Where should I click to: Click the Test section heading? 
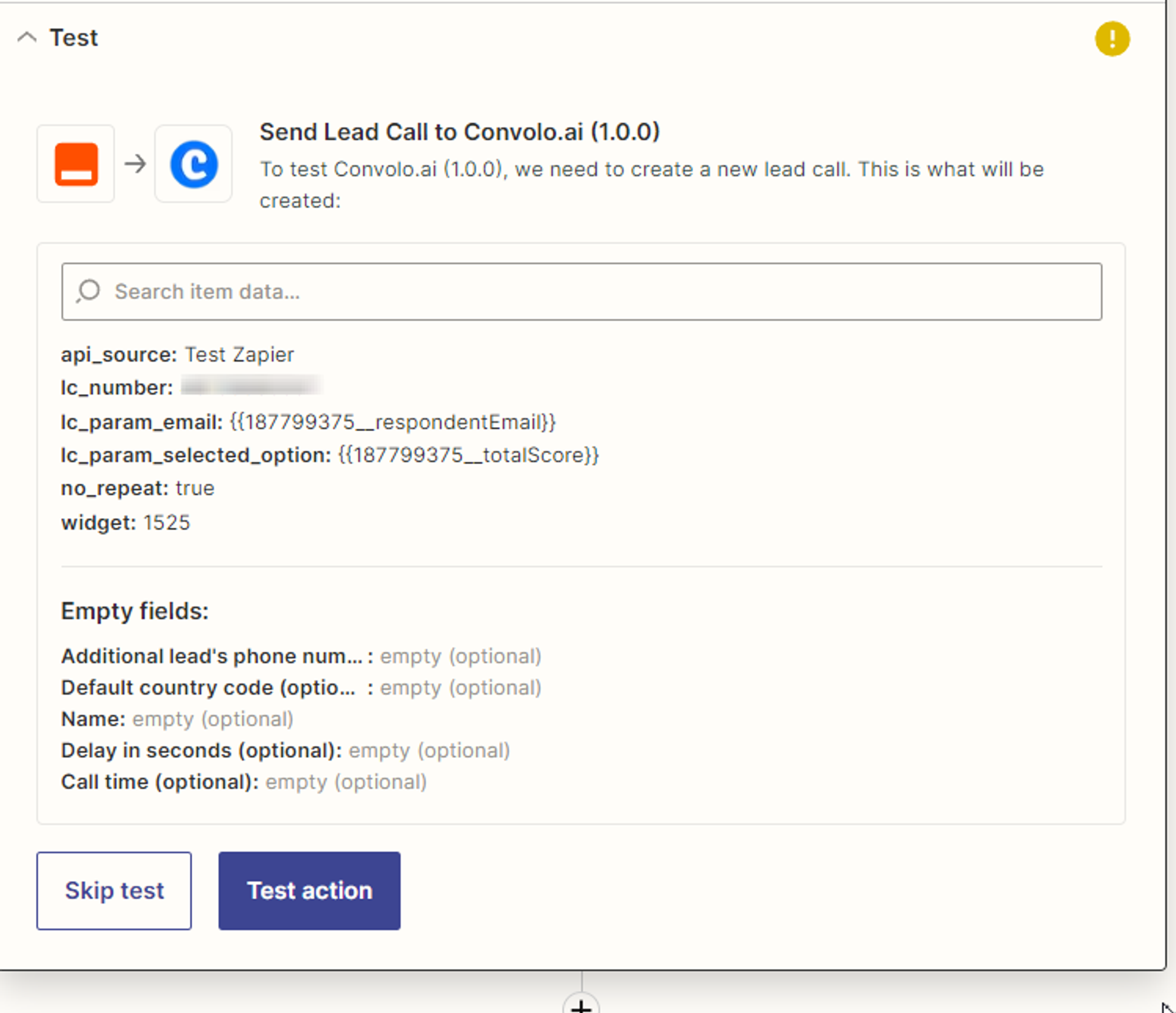click(x=73, y=38)
